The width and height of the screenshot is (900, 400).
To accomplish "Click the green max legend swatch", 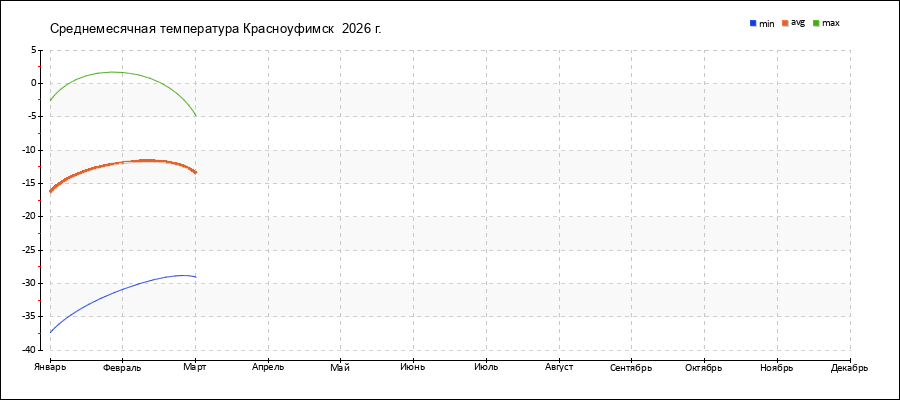I will point(816,23).
